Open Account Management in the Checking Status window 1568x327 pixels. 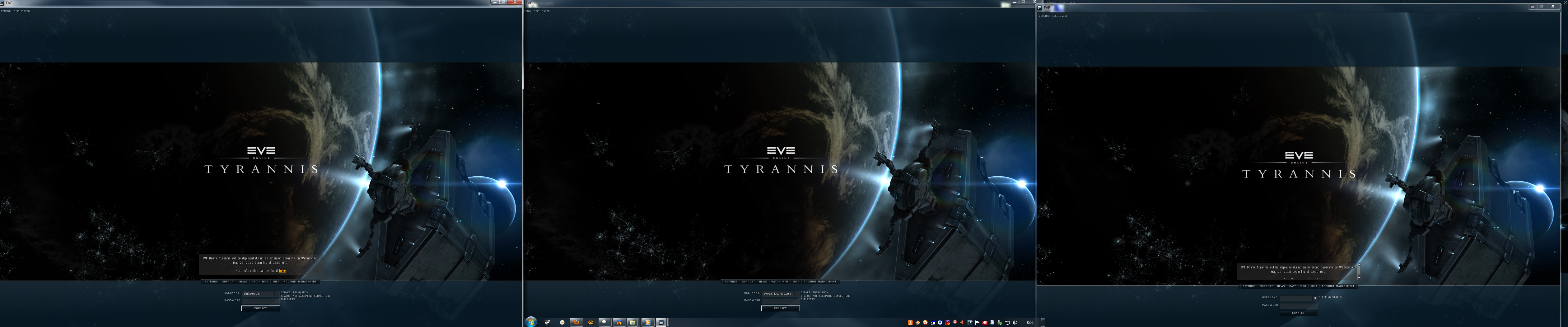[x=1338, y=286]
